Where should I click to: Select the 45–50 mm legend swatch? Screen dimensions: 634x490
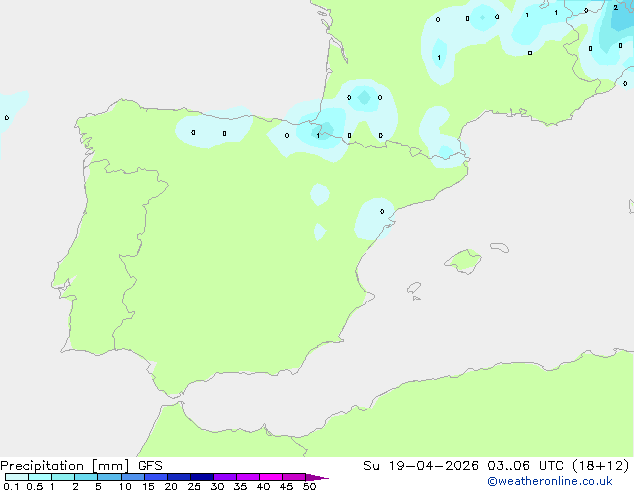294,477
